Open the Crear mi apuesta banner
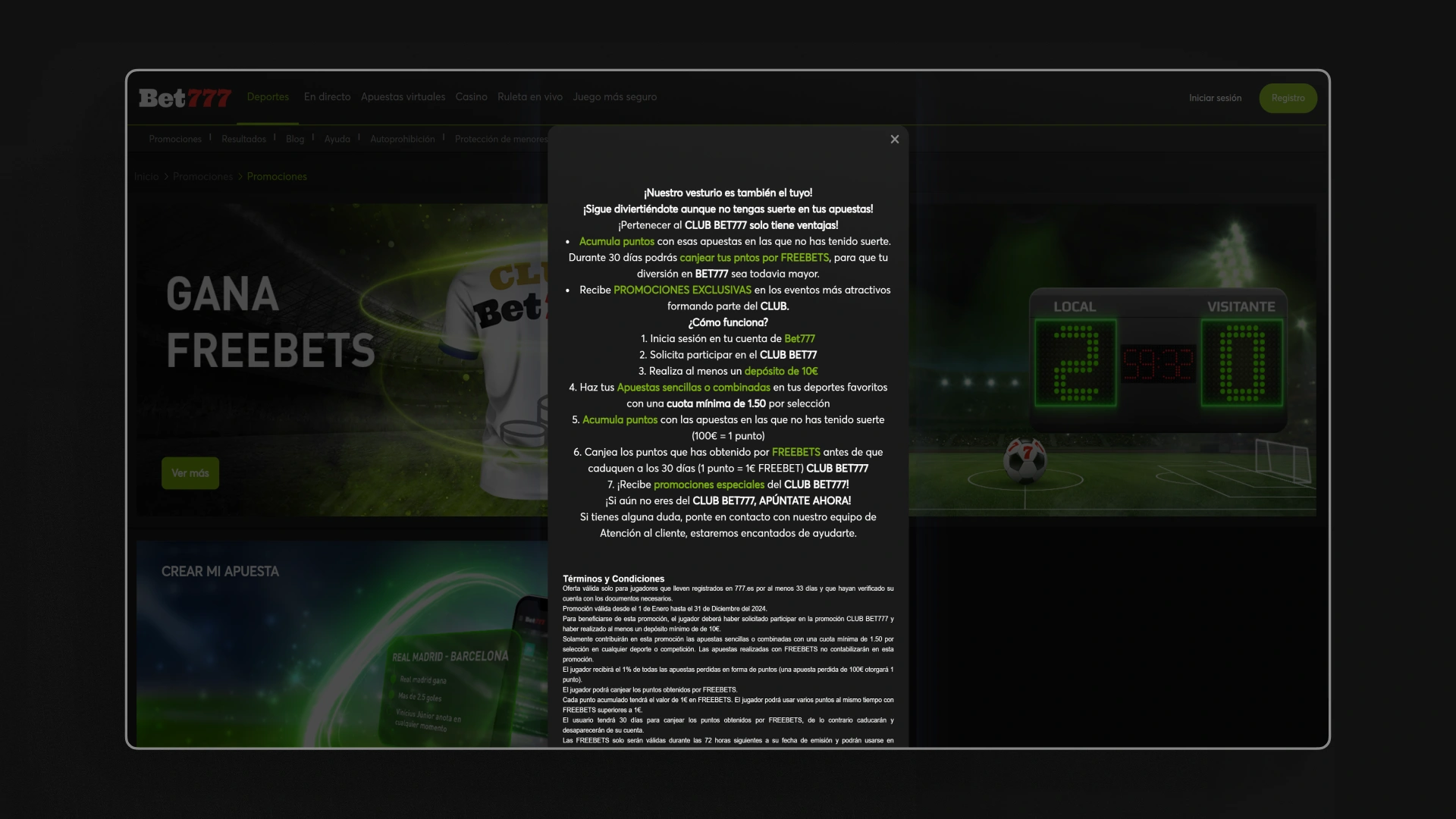This screenshot has width=1456, height=819. (341, 645)
